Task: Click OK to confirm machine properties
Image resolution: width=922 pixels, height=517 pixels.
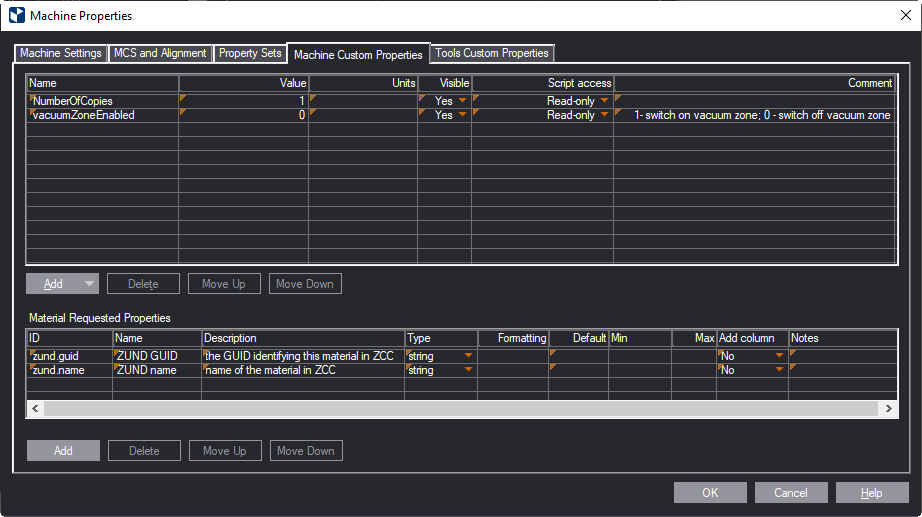Action: tap(709, 493)
